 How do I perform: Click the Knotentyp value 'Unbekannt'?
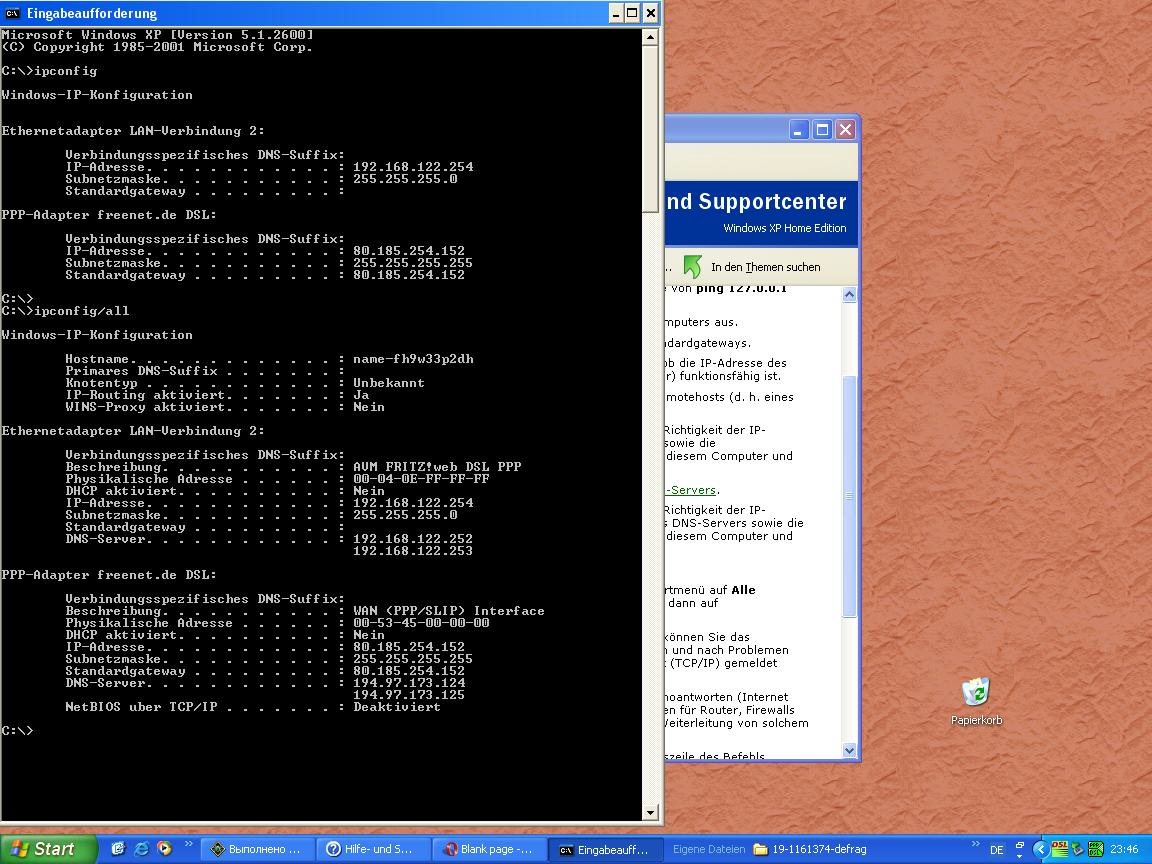389,383
